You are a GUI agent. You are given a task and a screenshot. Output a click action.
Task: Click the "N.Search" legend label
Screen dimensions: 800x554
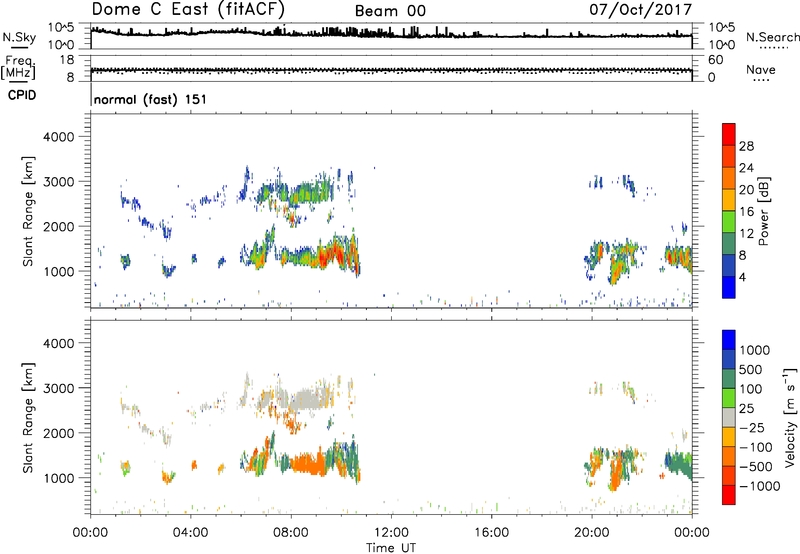(772, 37)
